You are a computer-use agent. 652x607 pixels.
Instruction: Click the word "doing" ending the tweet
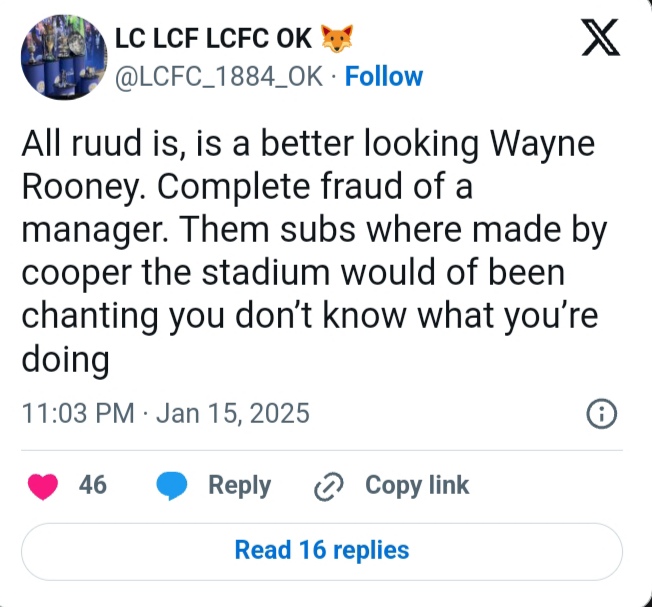[65, 360]
